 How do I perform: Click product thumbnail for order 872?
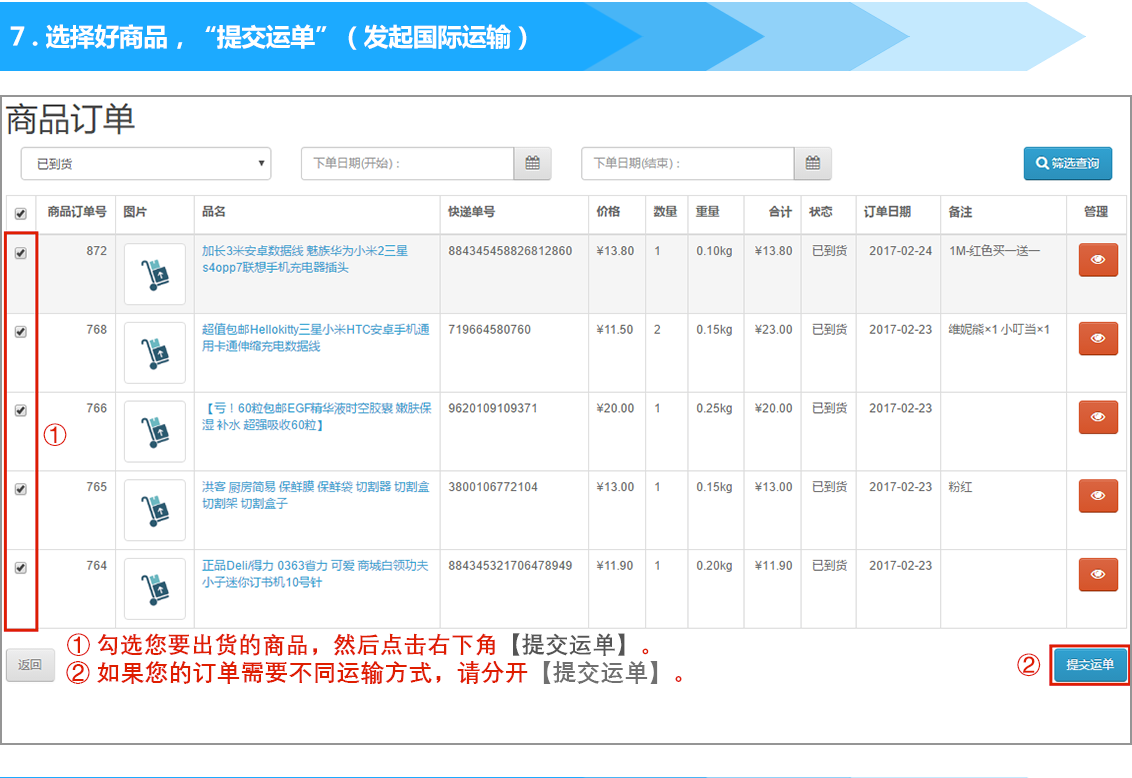point(154,274)
